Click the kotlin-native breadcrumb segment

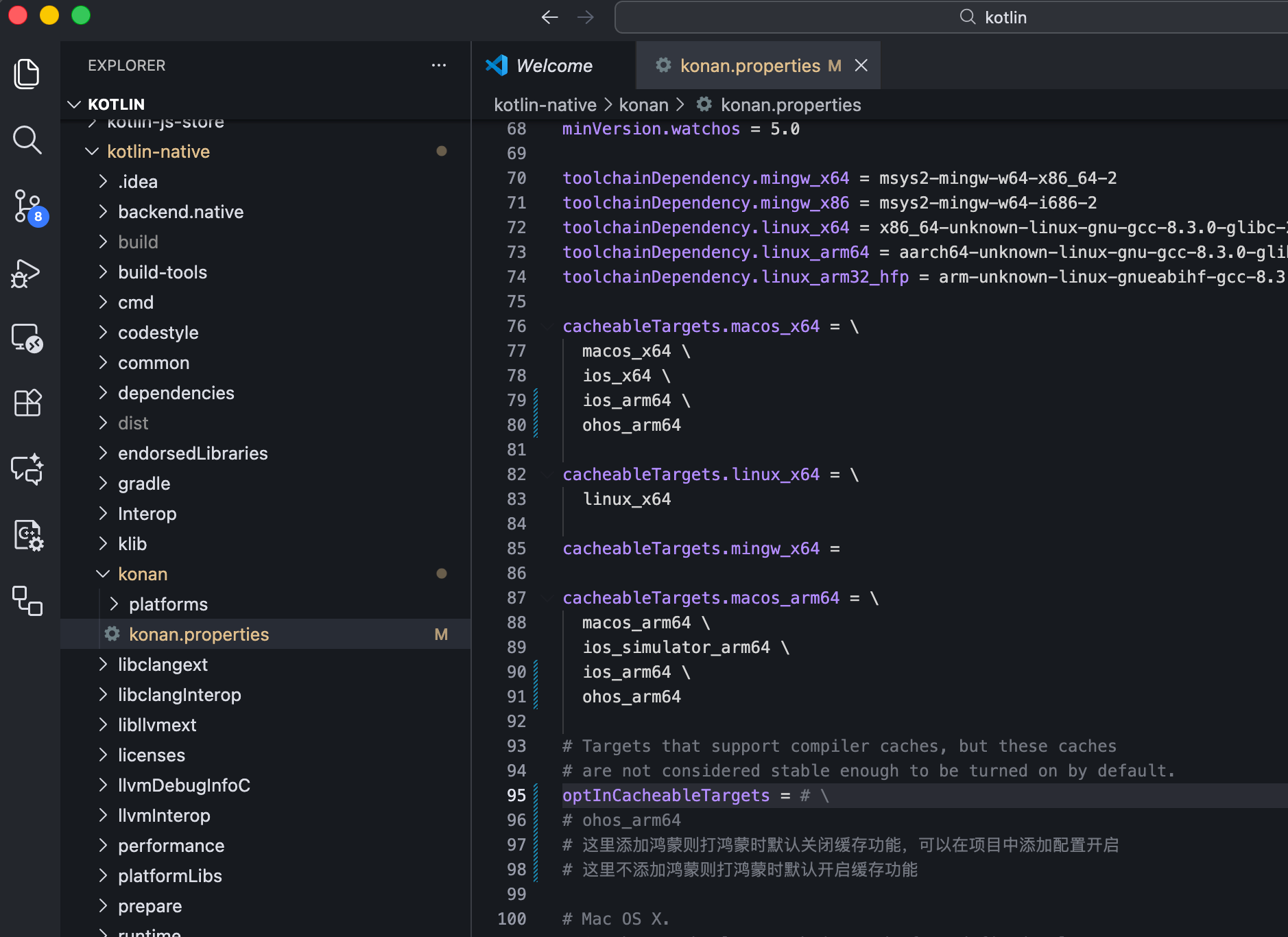pos(545,105)
